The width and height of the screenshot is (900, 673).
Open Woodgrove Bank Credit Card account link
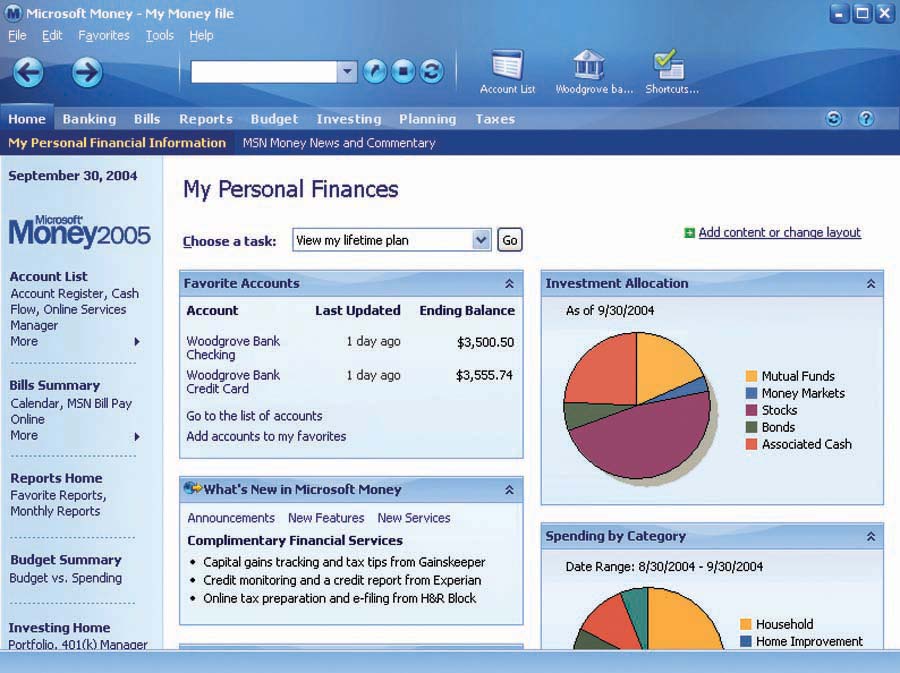233,382
